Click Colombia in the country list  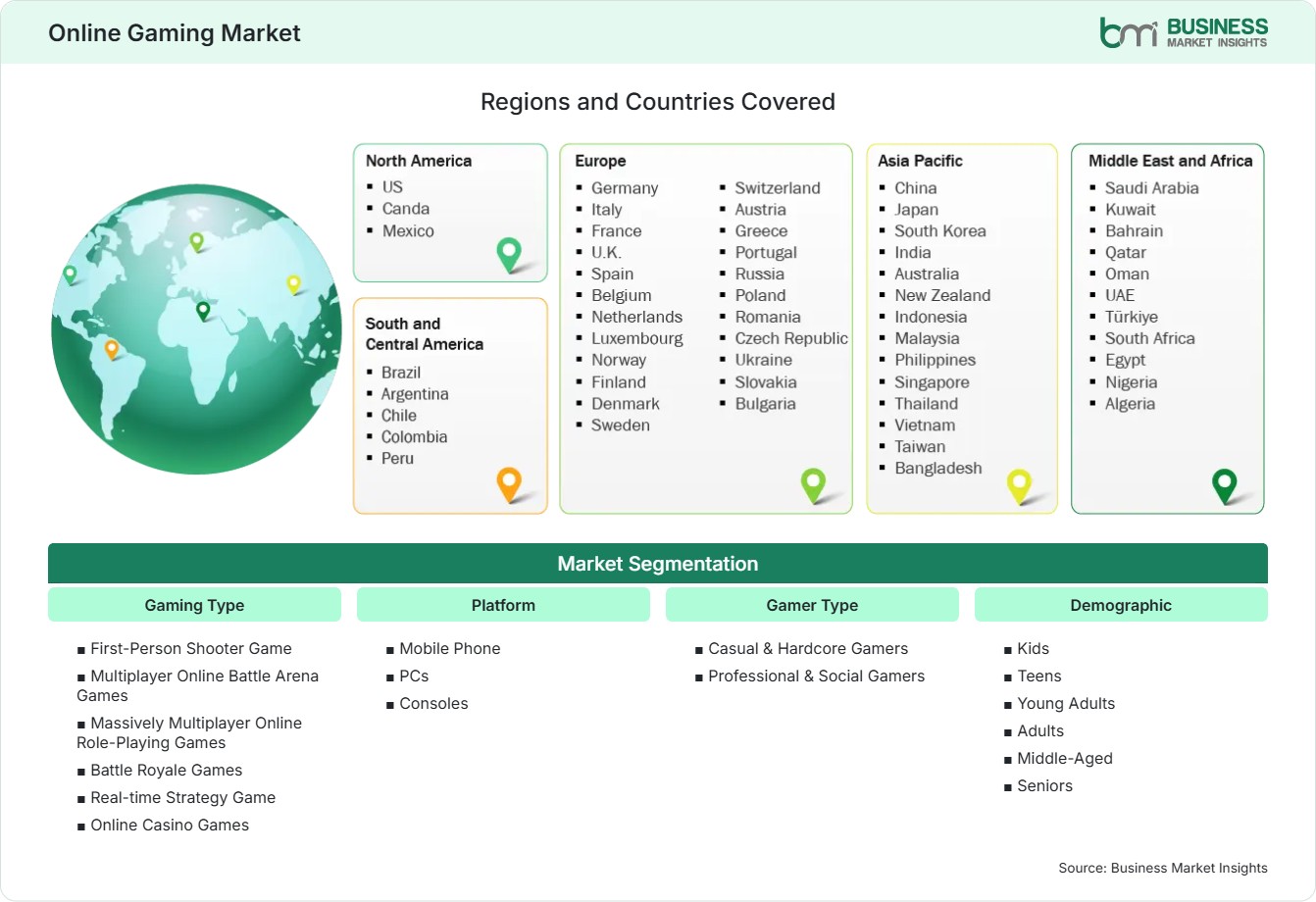coord(414,437)
